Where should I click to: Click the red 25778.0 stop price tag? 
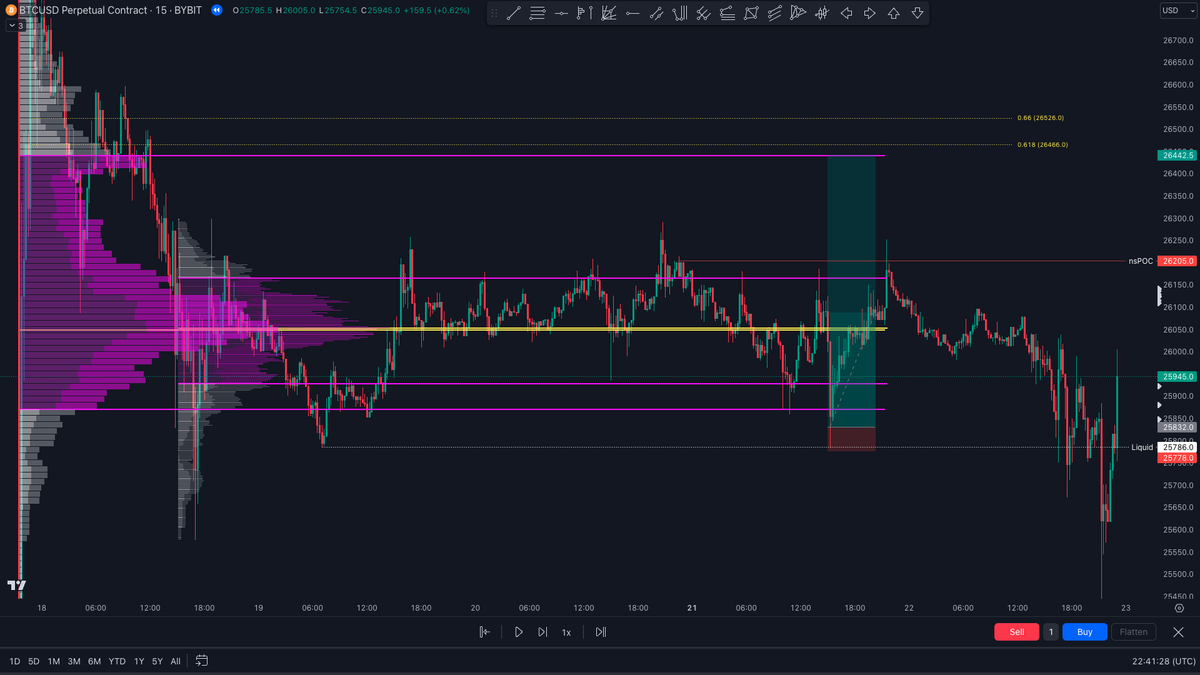coord(1176,457)
